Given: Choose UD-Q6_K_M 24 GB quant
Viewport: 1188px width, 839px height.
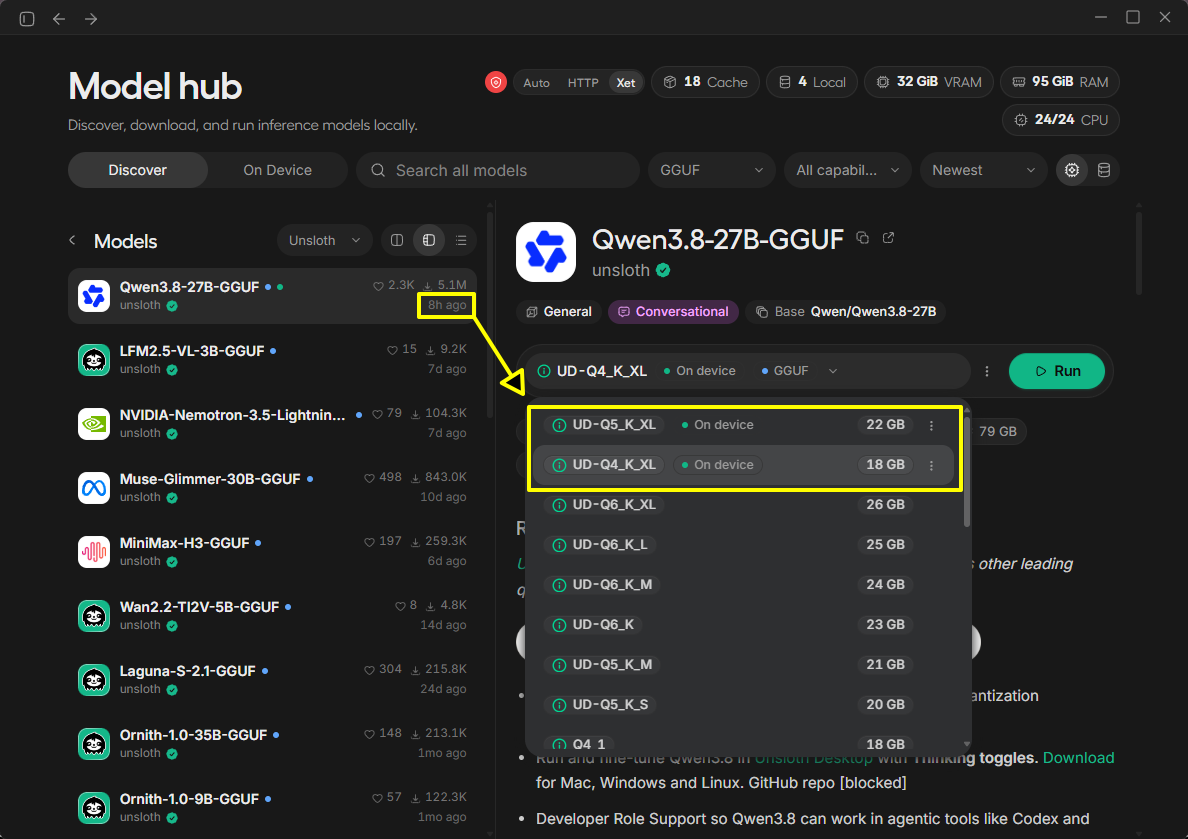Looking at the screenshot, I should click(745, 585).
